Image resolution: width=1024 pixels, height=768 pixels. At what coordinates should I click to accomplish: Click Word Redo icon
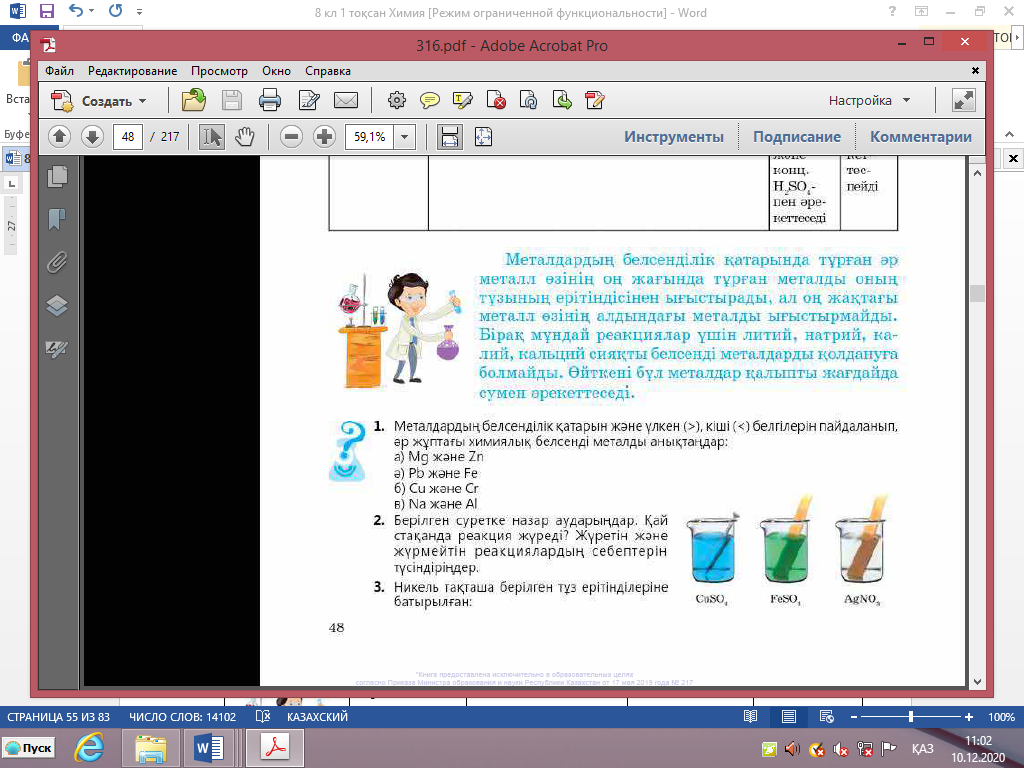[116, 11]
